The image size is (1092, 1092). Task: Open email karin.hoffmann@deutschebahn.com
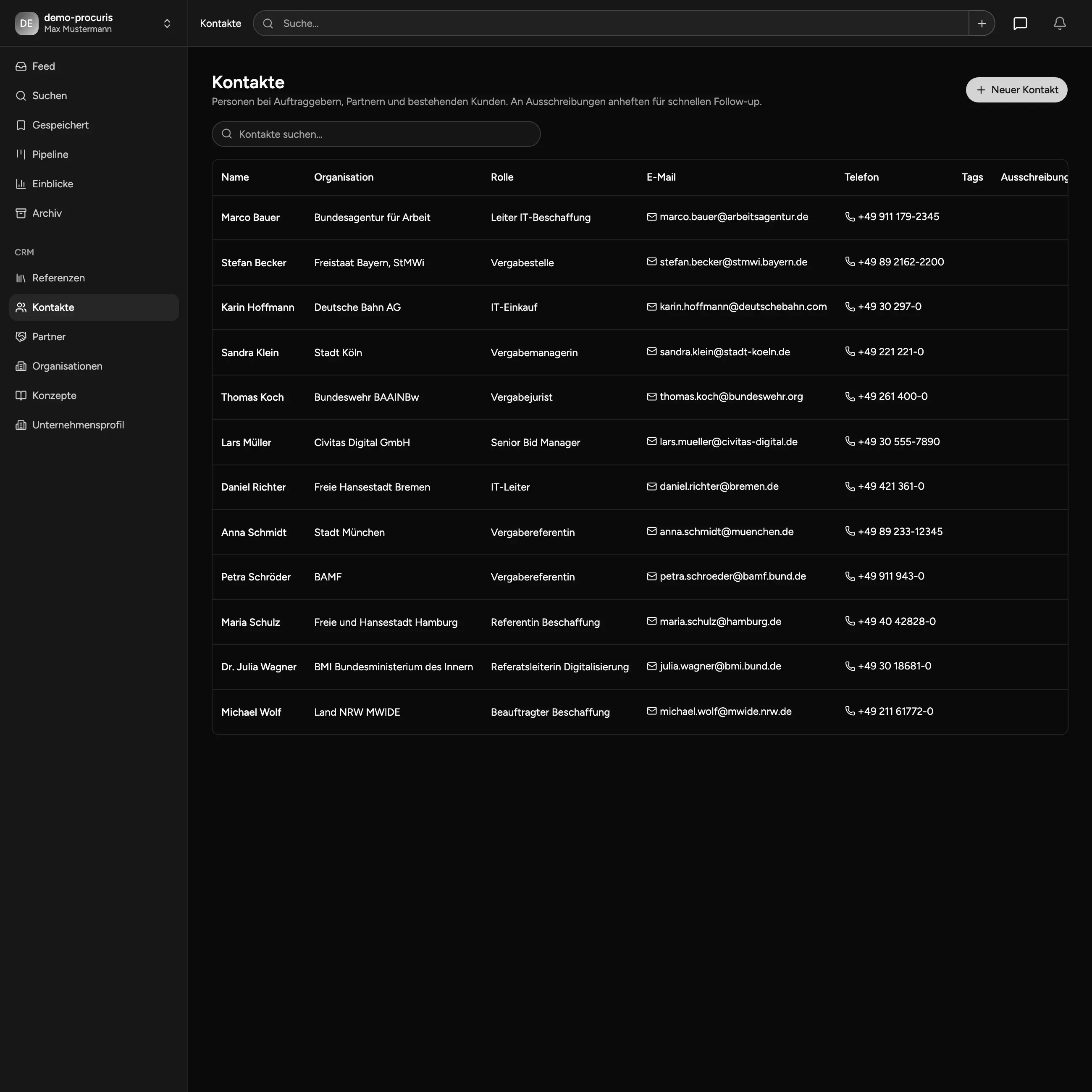(x=743, y=306)
